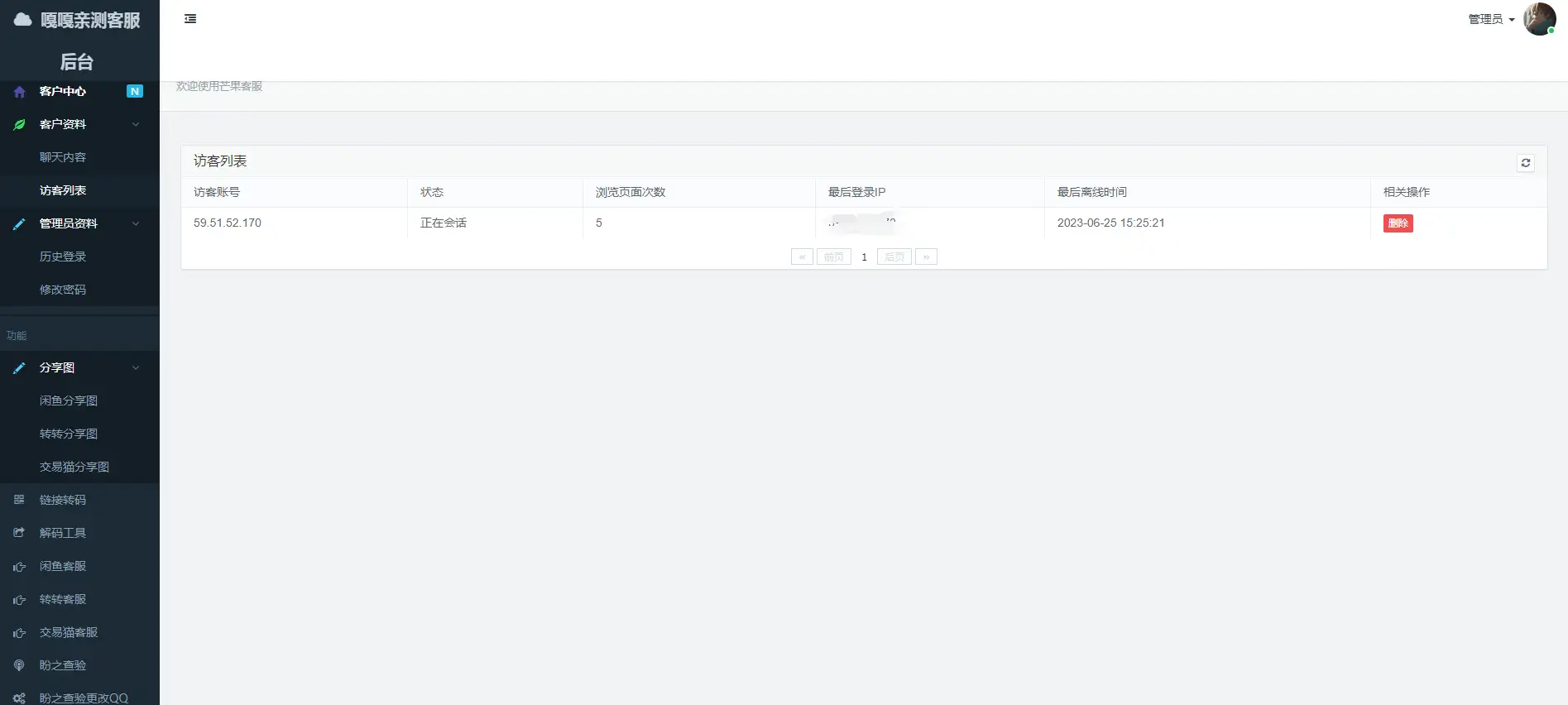Click the 最后离线时间 column header

[x=1092, y=192]
